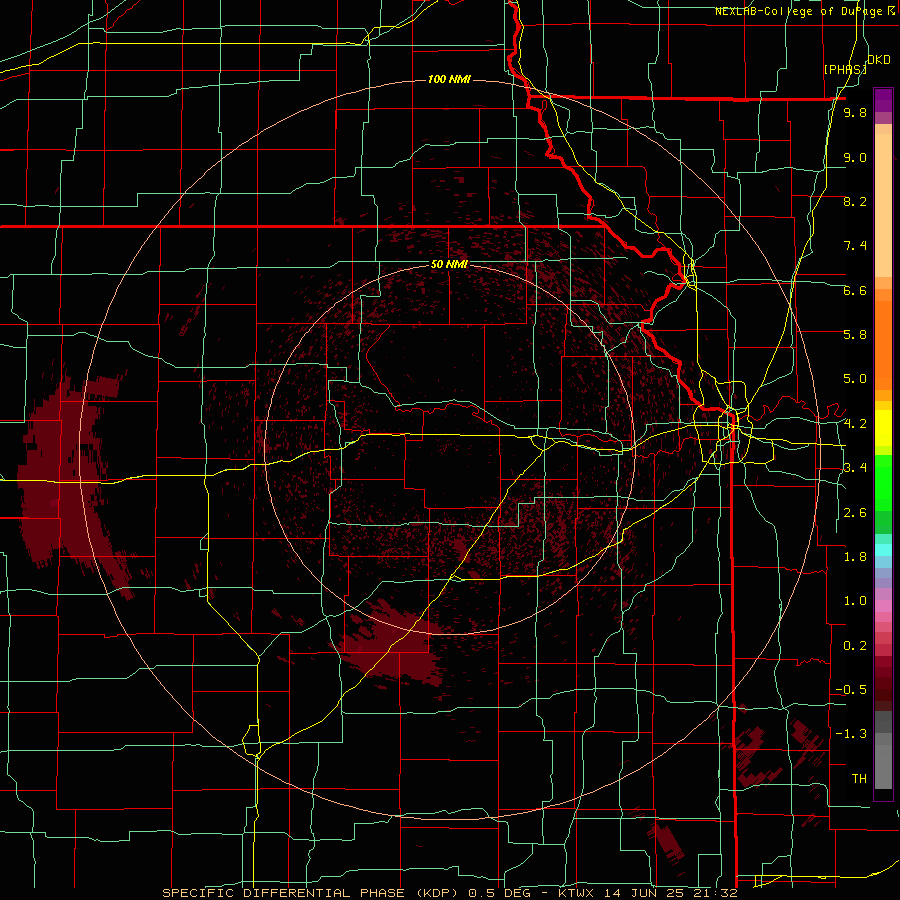Click the '-0.5' legend value
Viewport: 900px width, 900px height.
pyautogui.click(x=852, y=690)
